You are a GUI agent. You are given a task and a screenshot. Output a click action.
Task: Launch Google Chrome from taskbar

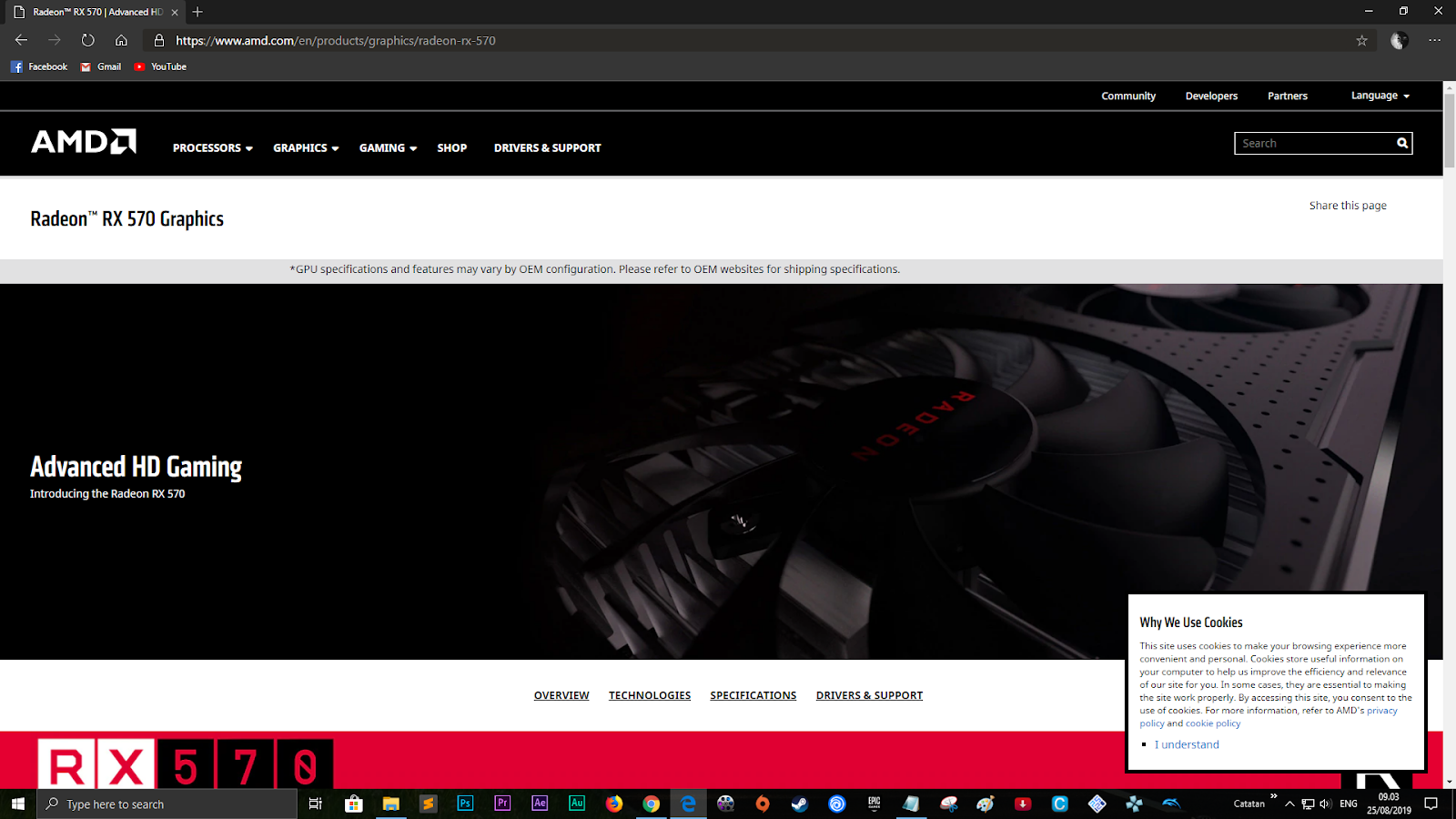point(652,804)
